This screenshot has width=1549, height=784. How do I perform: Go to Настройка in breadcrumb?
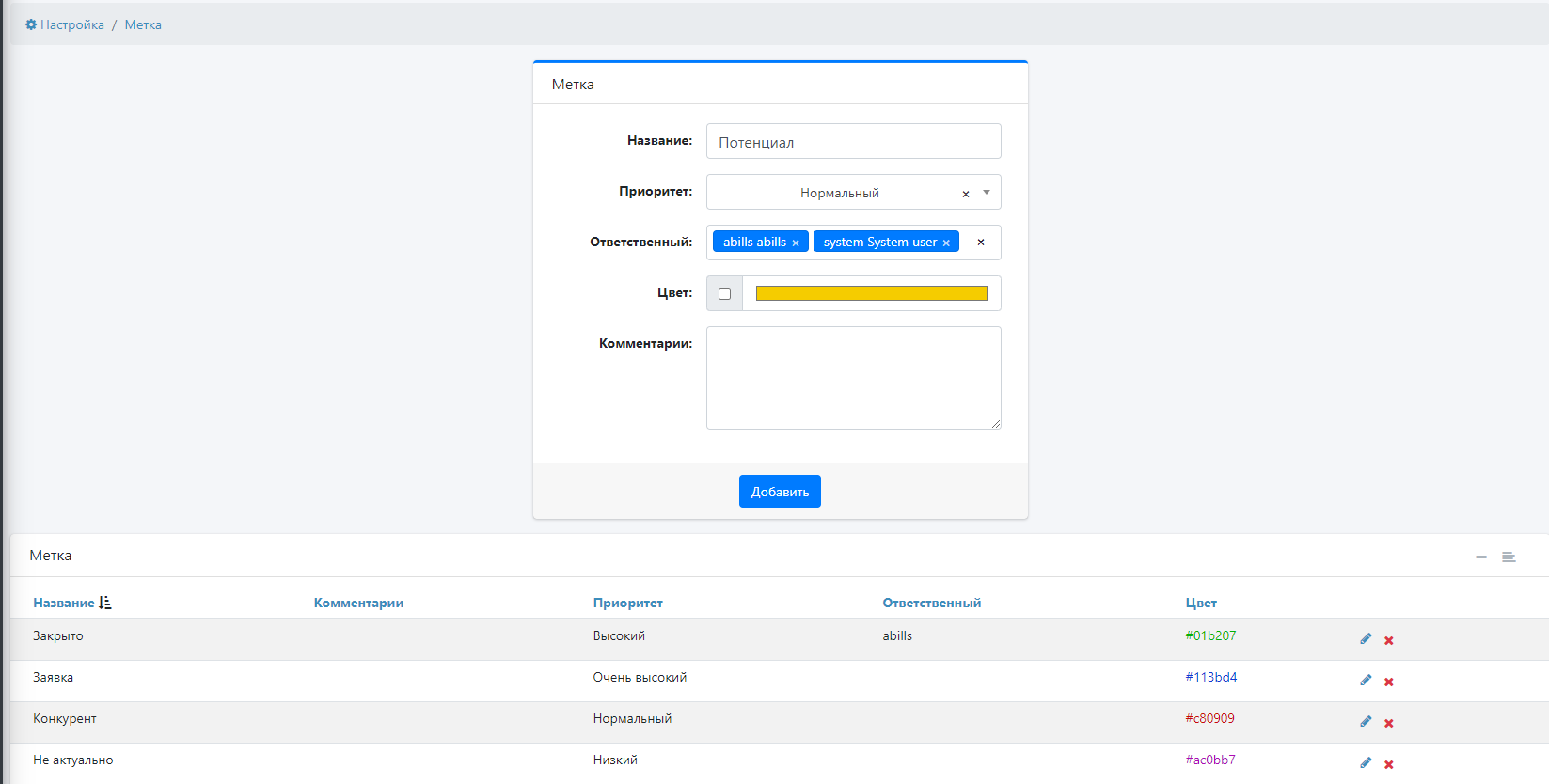(71, 24)
